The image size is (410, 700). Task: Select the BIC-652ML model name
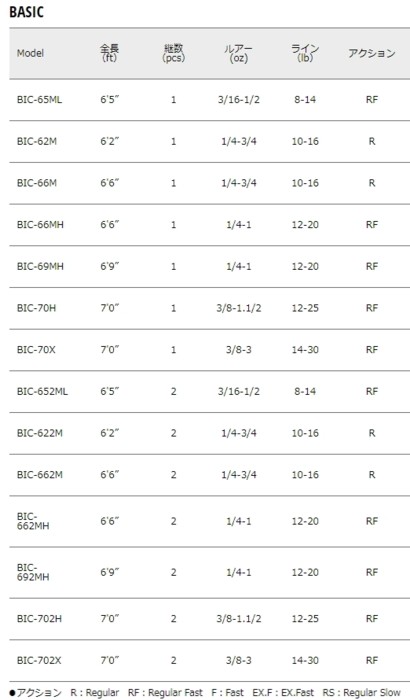tap(42, 392)
